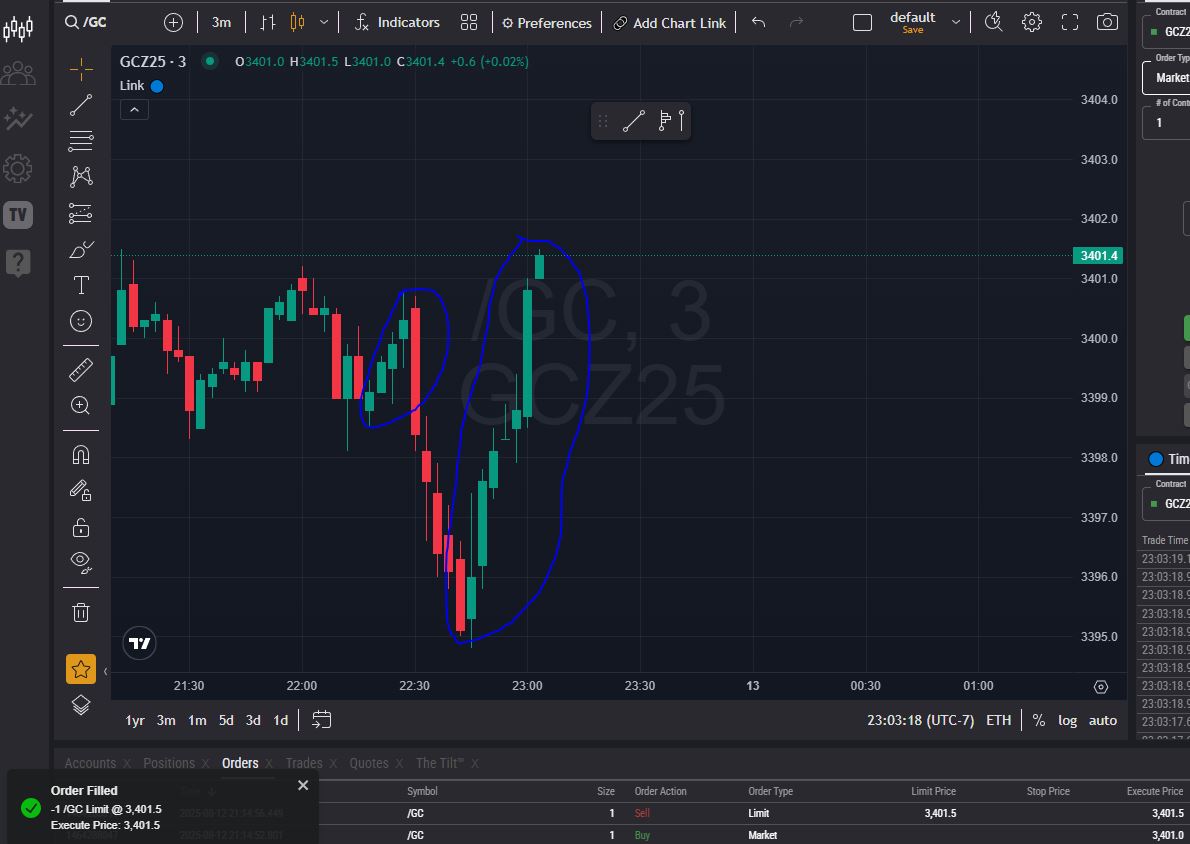This screenshot has width=1190, height=844.
Task: Toggle the chart Link indicator
Action: [157, 85]
